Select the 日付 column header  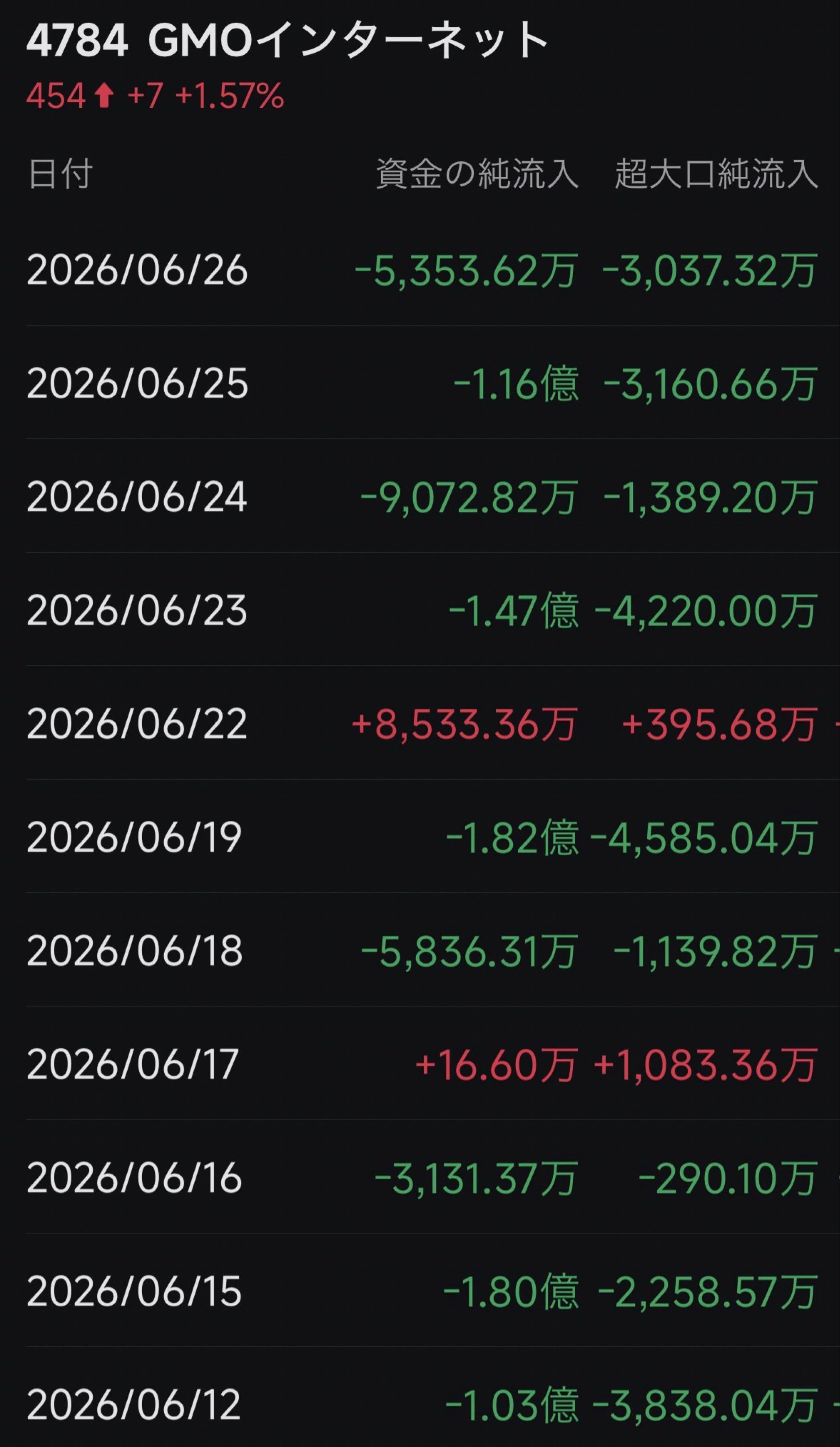click(60, 173)
